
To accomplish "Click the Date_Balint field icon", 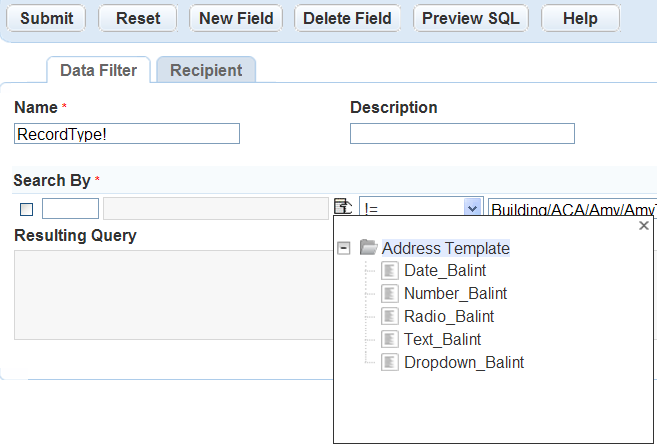I will pos(390,271).
